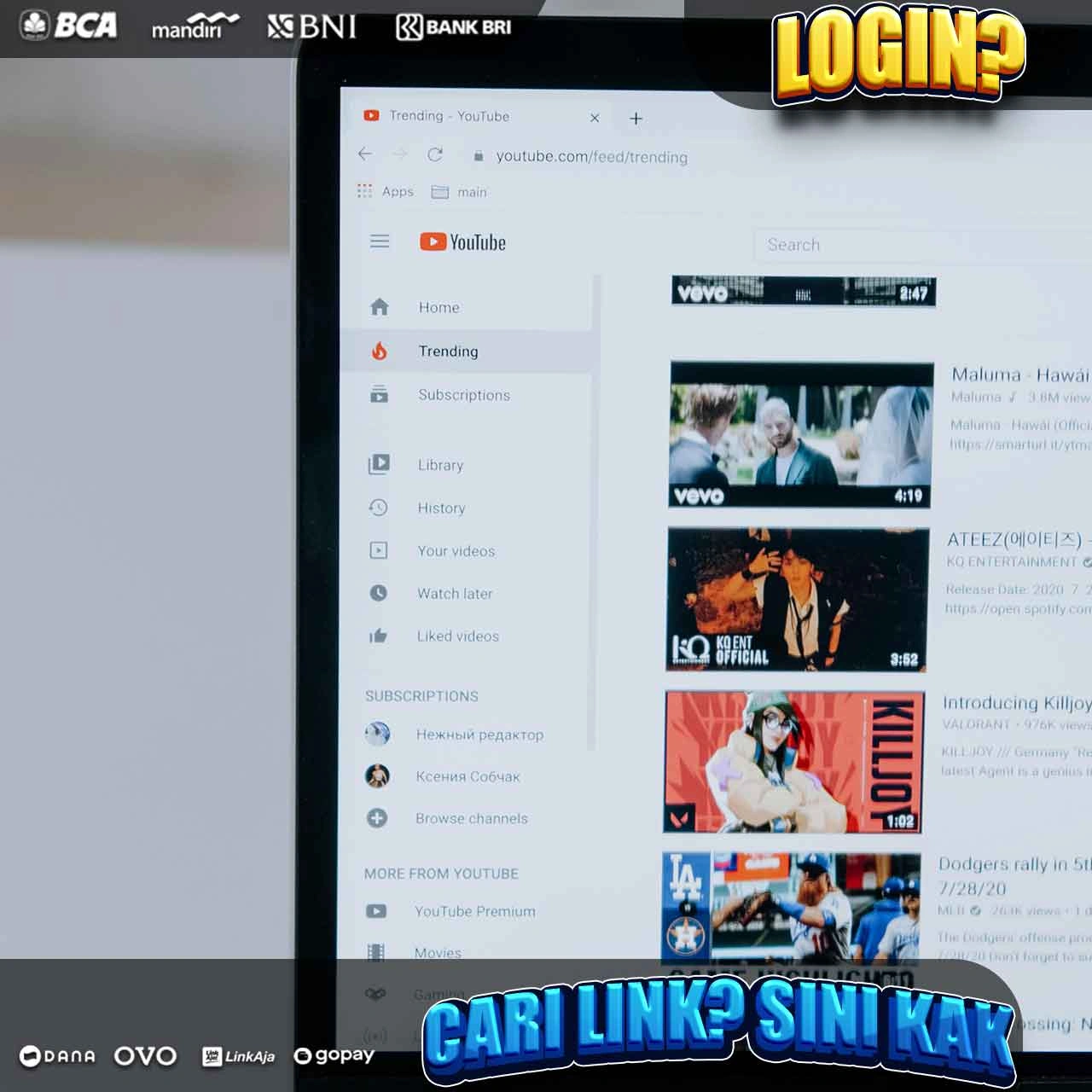Click the Liked videos thumbs-up icon
The width and height of the screenshot is (1092, 1092).
click(378, 636)
